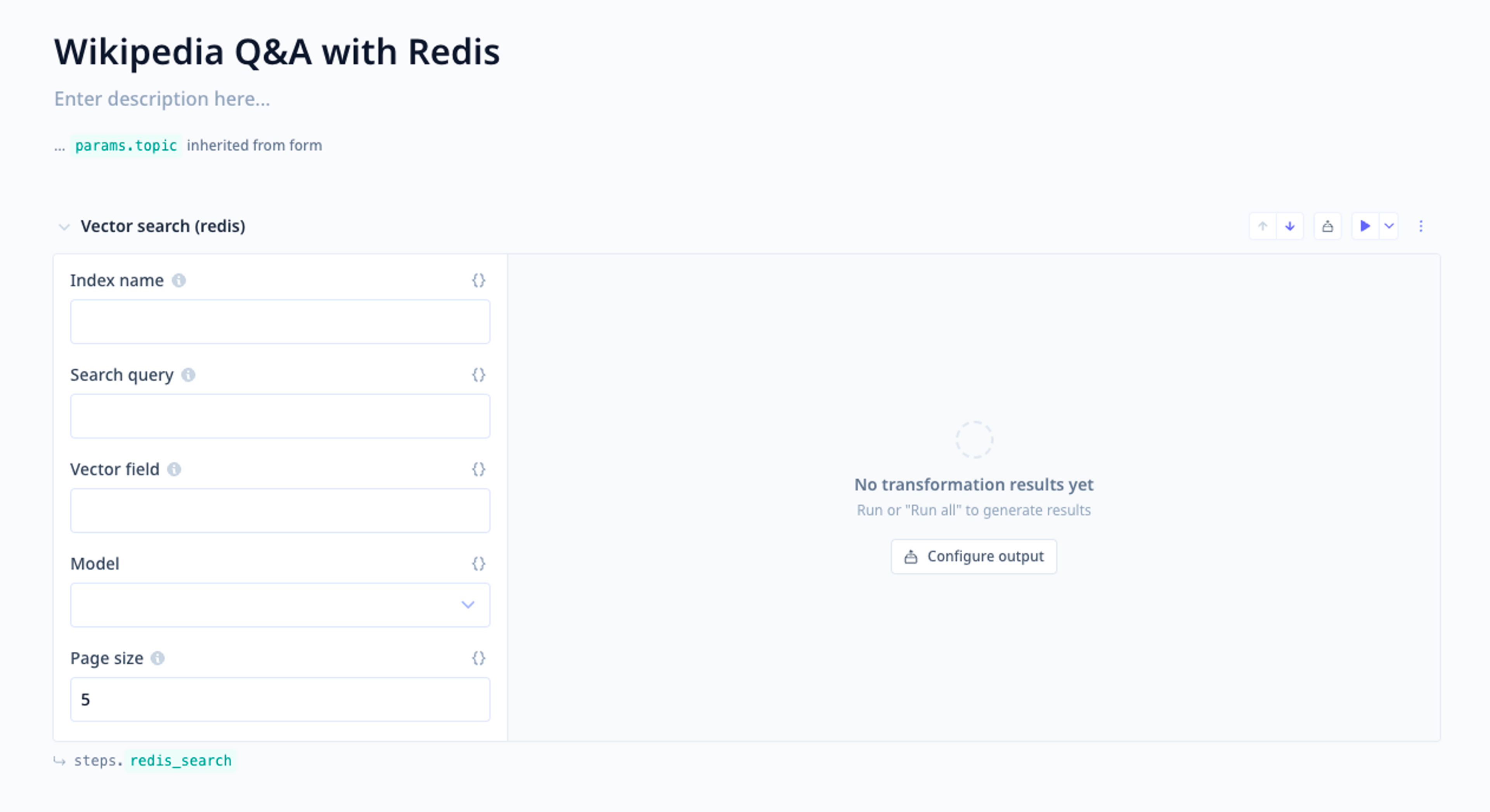The image size is (1490, 812).
Task: Click the Enter description here placeholder
Action: pos(162,99)
